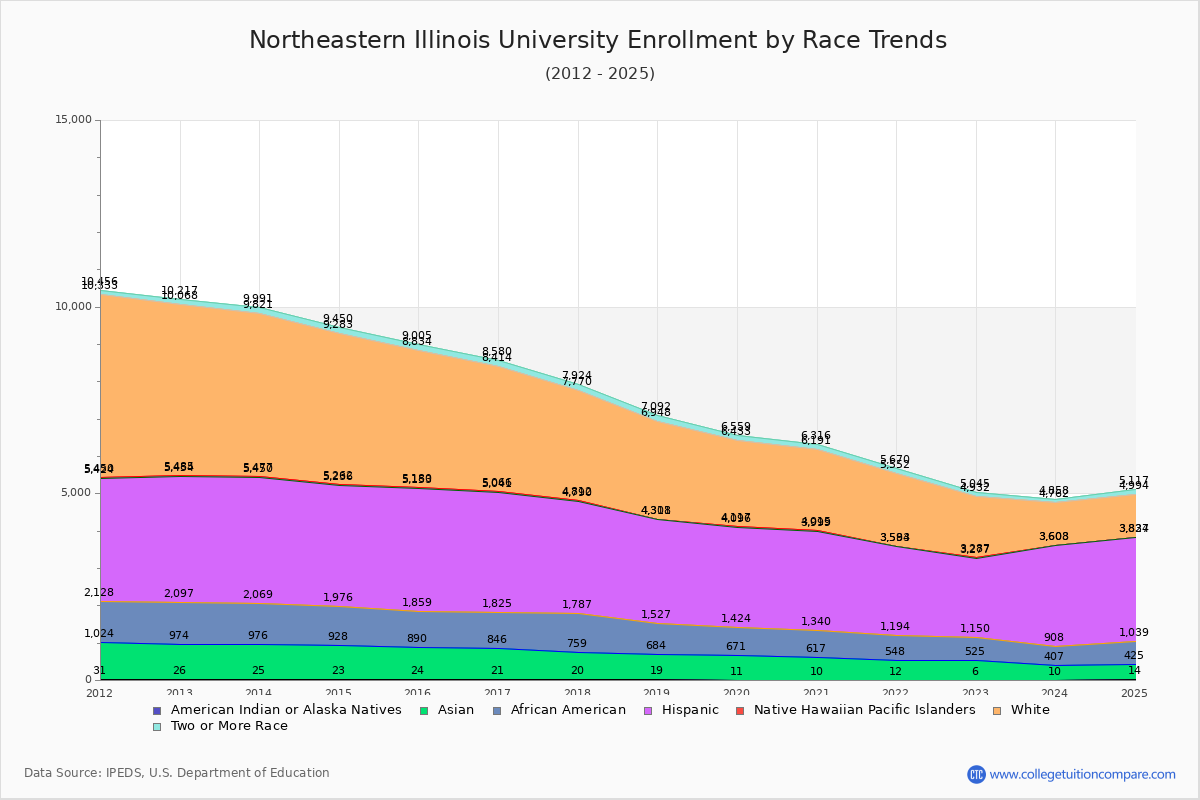Toggle the Asian series legend entry
1200x800 pixels.
[x=447, y=710]
